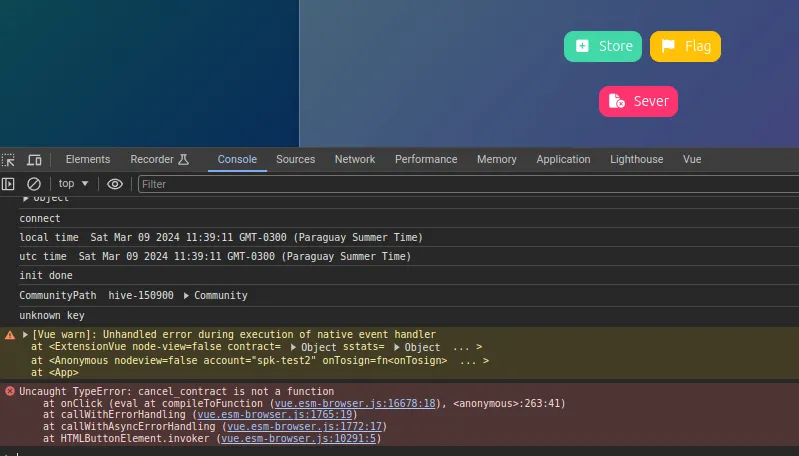The image size is (799, 456).
Task: Open link vue.esm-browser.js:1772:17
Action: tap(304, 426)
